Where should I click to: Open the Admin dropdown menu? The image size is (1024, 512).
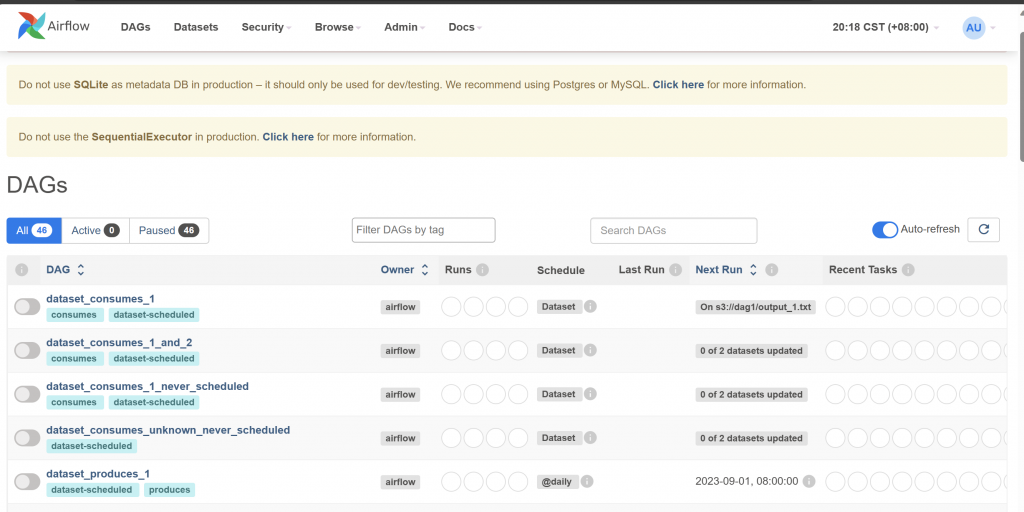click(x=404, y=27)
